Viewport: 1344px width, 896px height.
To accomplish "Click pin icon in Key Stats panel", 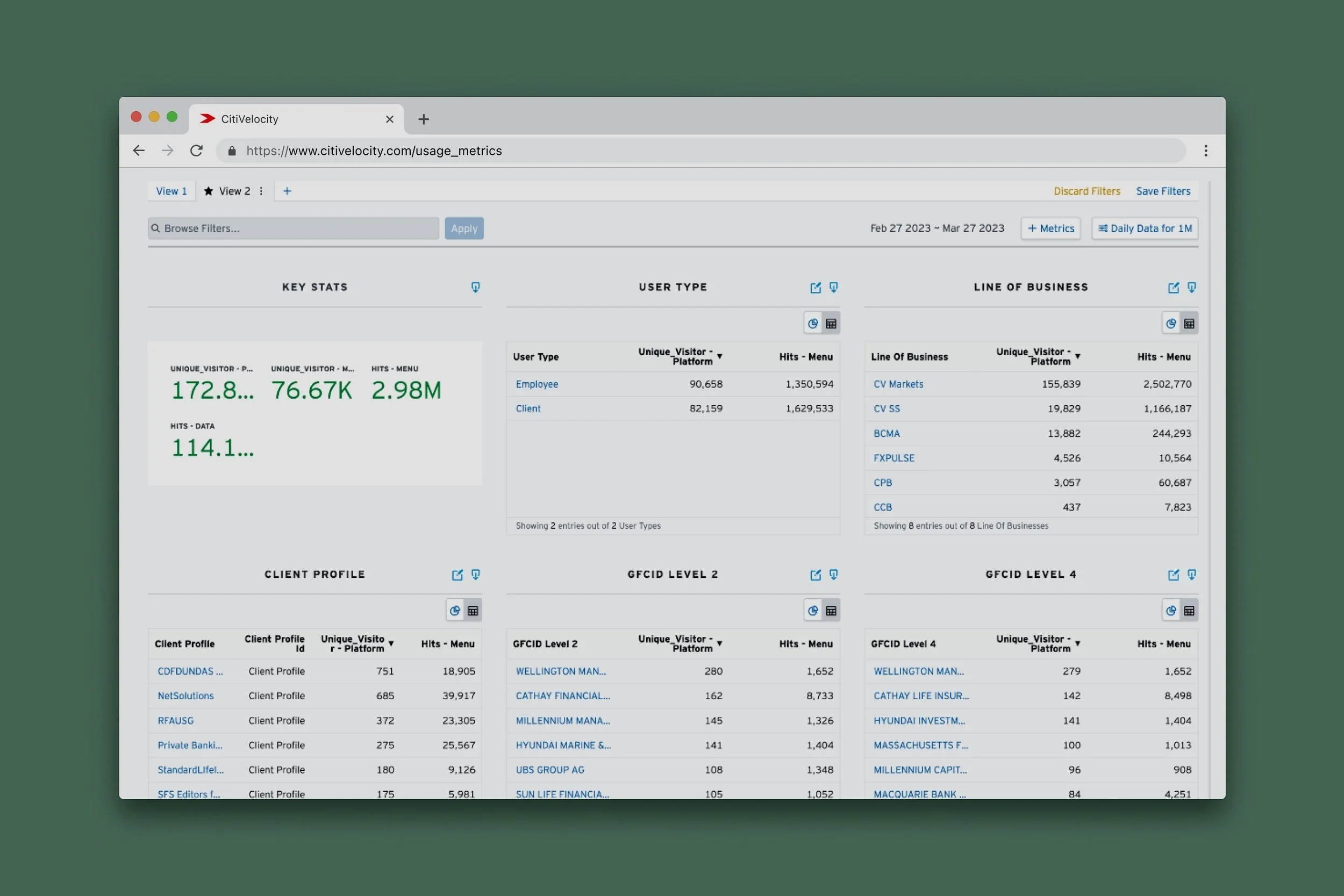I will [x=475, y=288].
